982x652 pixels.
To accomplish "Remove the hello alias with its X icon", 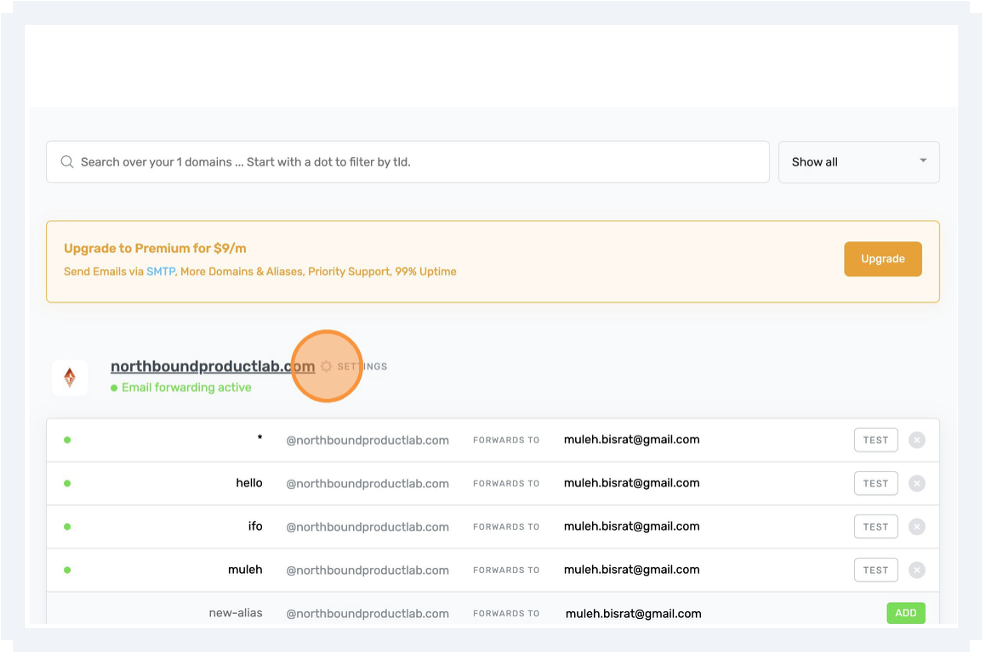I will tap(917, 483).
